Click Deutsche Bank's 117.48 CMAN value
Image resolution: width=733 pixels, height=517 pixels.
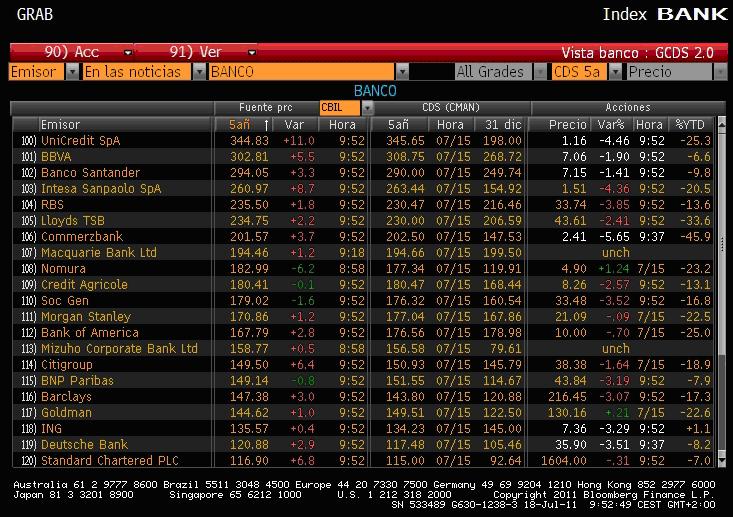[405, 445]
